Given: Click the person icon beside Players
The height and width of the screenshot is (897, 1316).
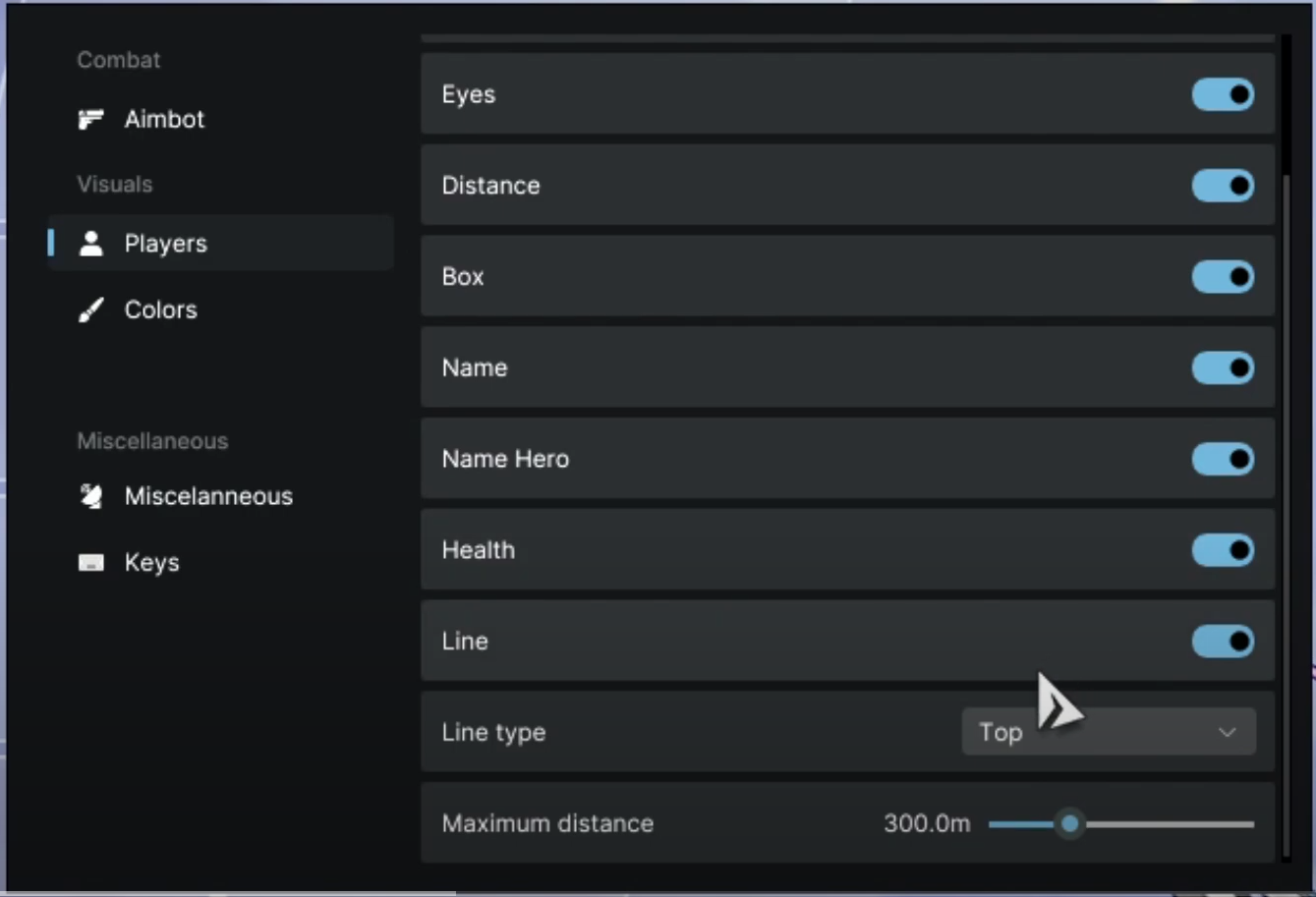Looking at the screenshot, I should pos(91,244).
